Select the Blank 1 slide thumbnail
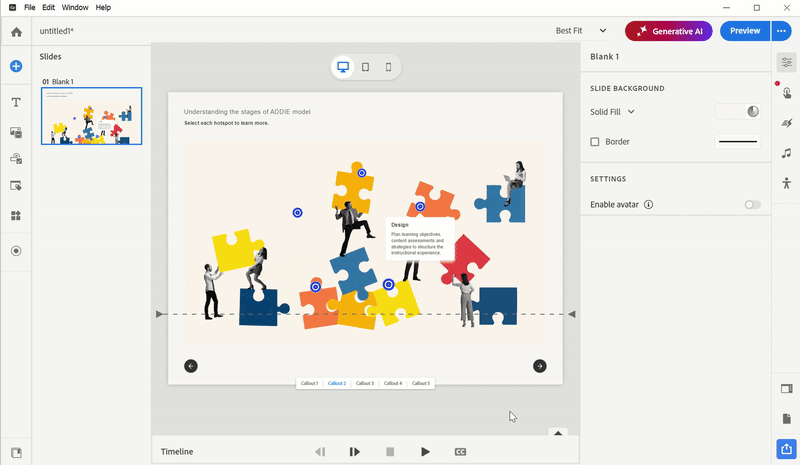Image resolution: width=800 pixels, height=465 pixels. click(91, 116)
